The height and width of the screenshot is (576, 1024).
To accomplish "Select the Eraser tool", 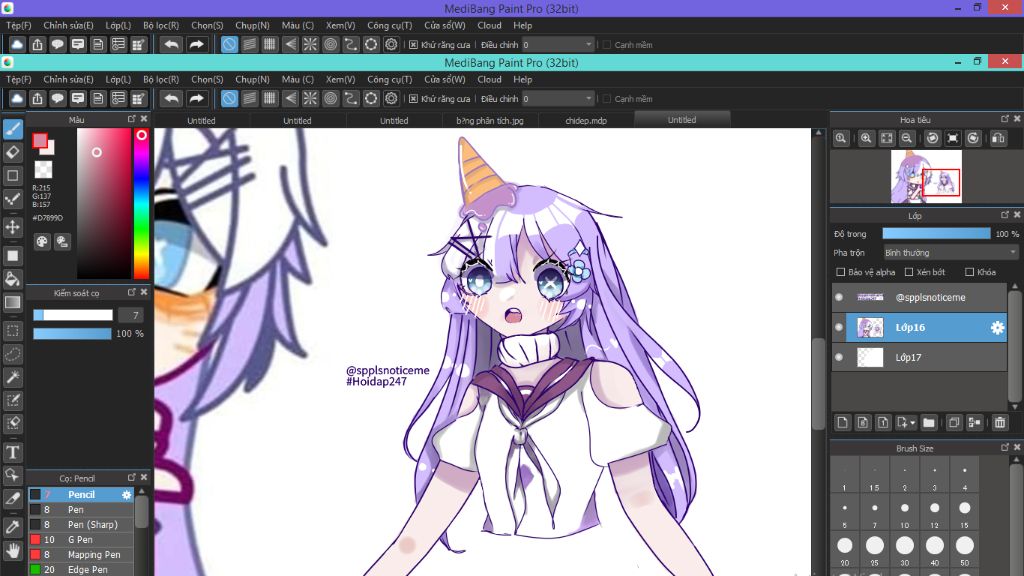I will (x=12, y=152).
